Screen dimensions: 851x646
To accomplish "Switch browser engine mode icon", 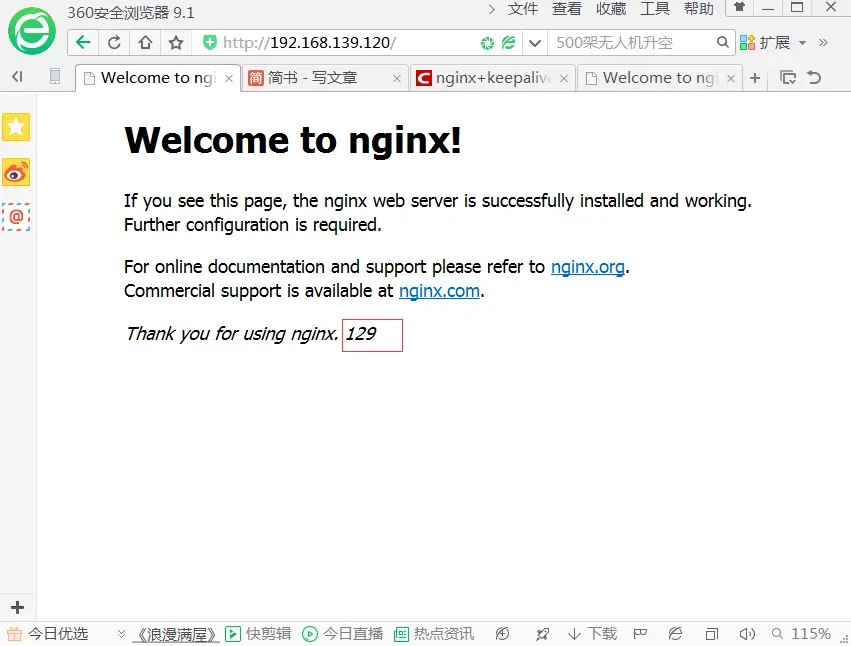I will [x=509, y=43].
